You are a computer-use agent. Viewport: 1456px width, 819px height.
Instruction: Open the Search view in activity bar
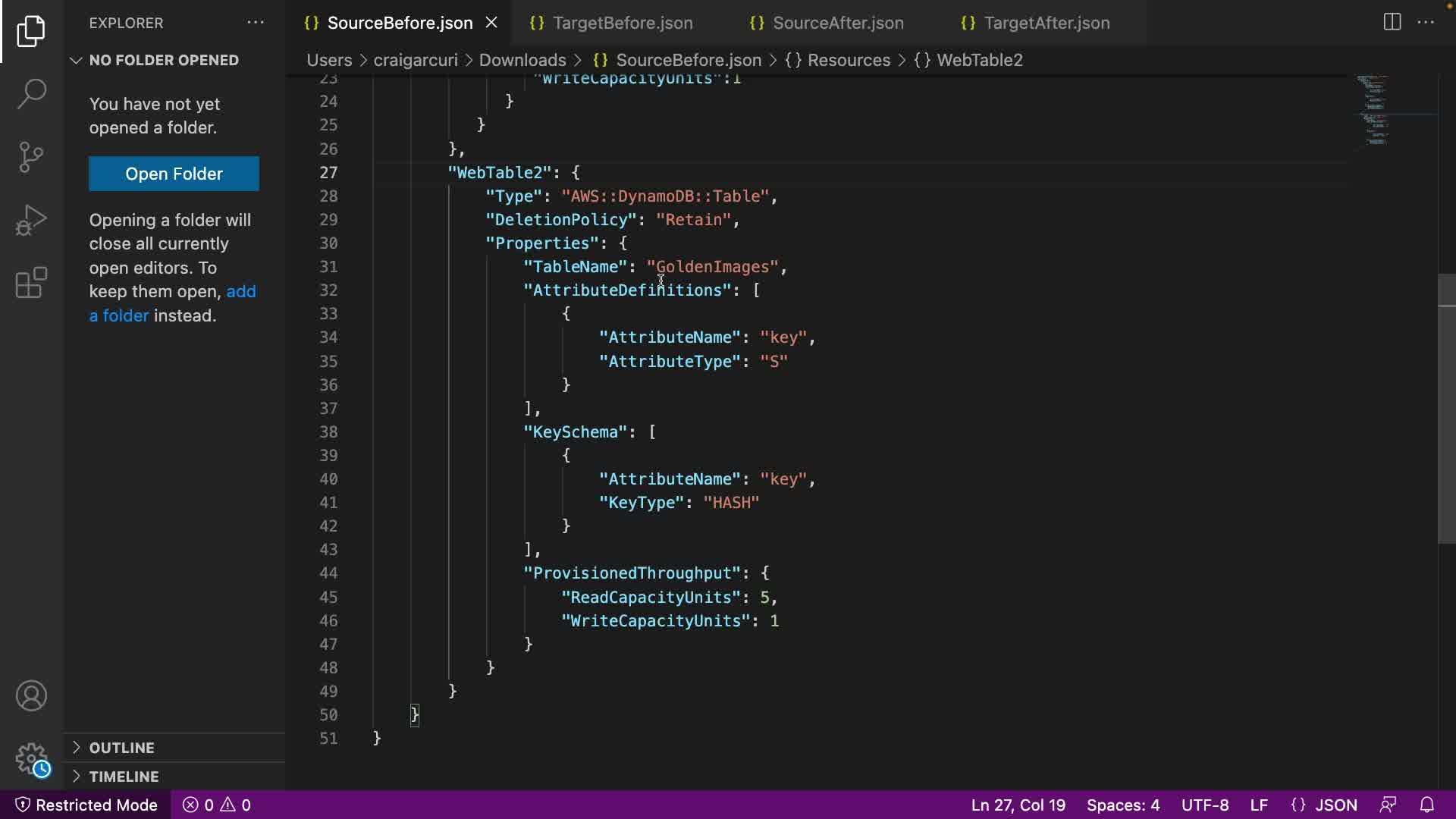point(31,94)
